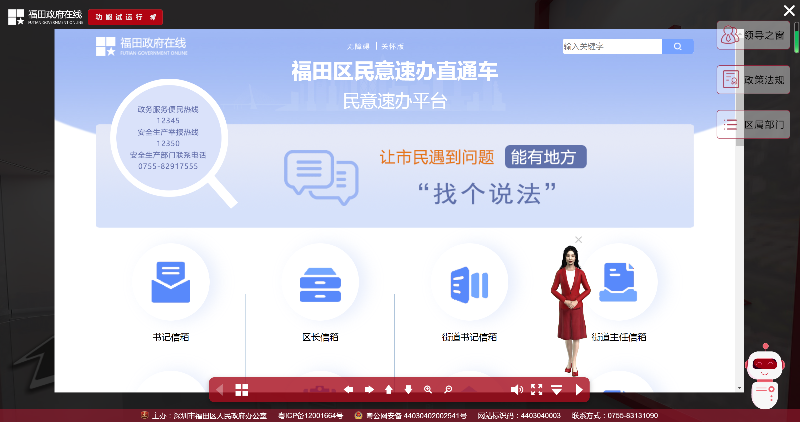
Task: Click the 粤公网安备 police record link
Action: pyautogui.click(x=416, y=416)
